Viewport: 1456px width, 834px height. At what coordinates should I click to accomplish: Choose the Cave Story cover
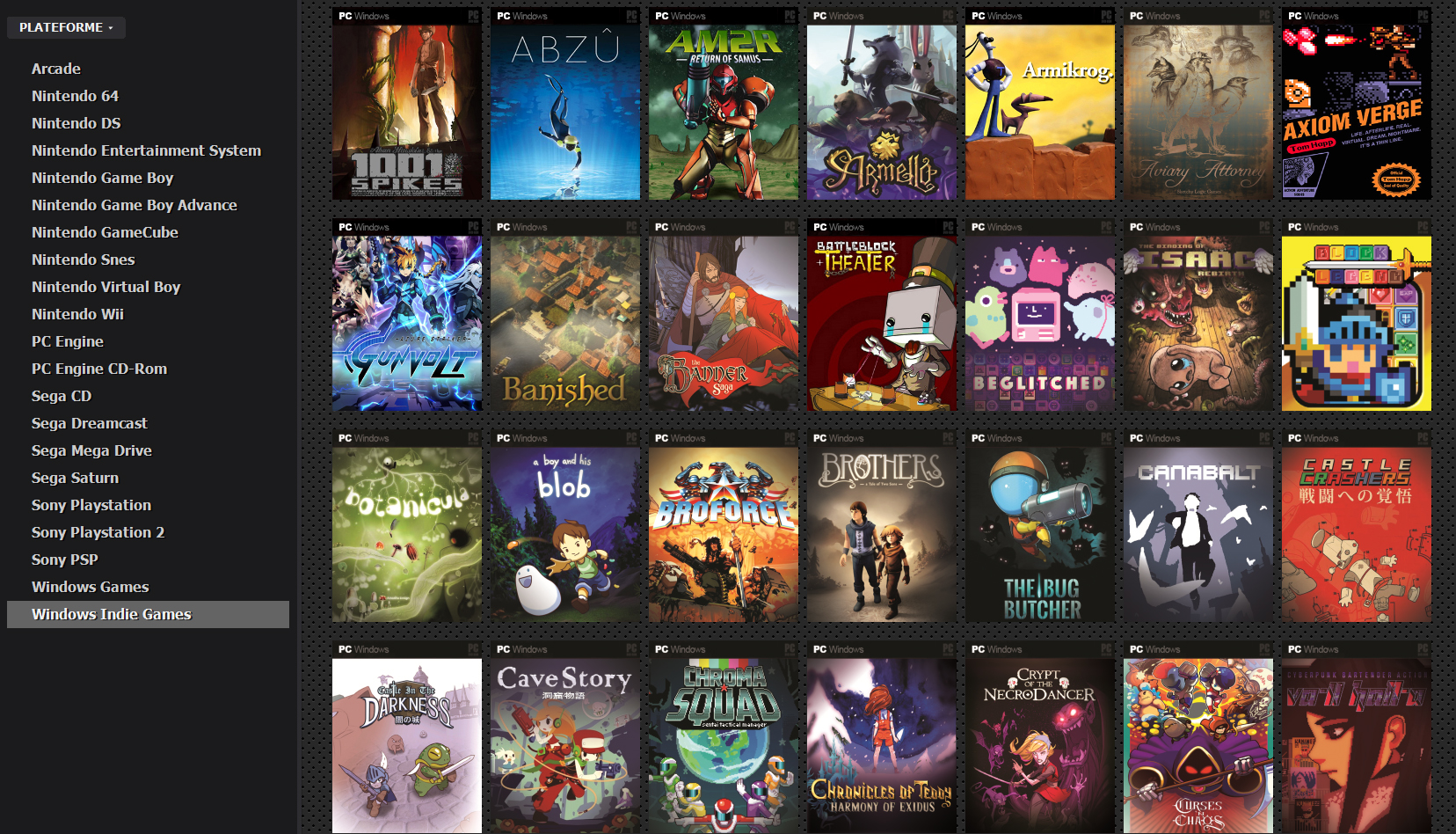[565, 737]
